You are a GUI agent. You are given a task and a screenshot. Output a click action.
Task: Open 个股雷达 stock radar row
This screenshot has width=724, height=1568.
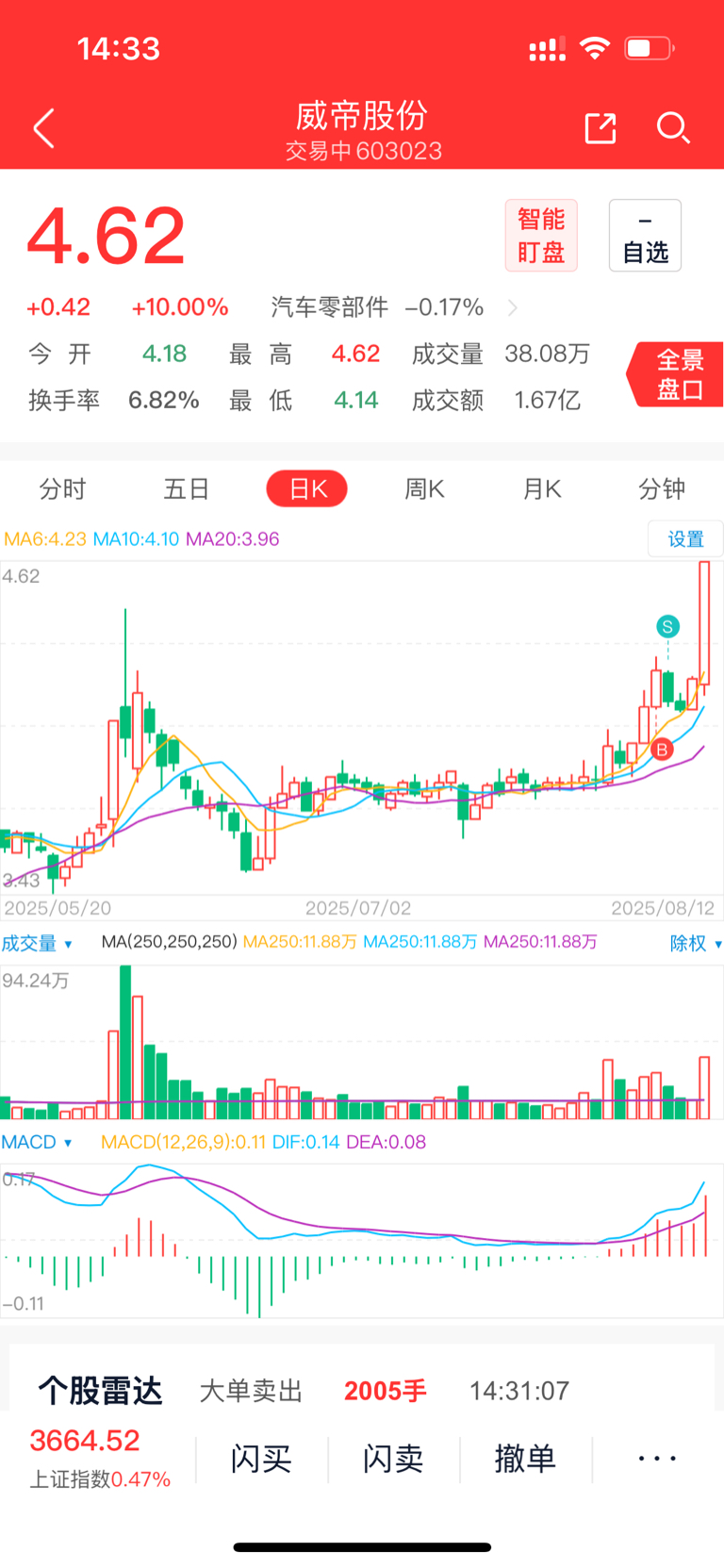[x=362, y=1390]
